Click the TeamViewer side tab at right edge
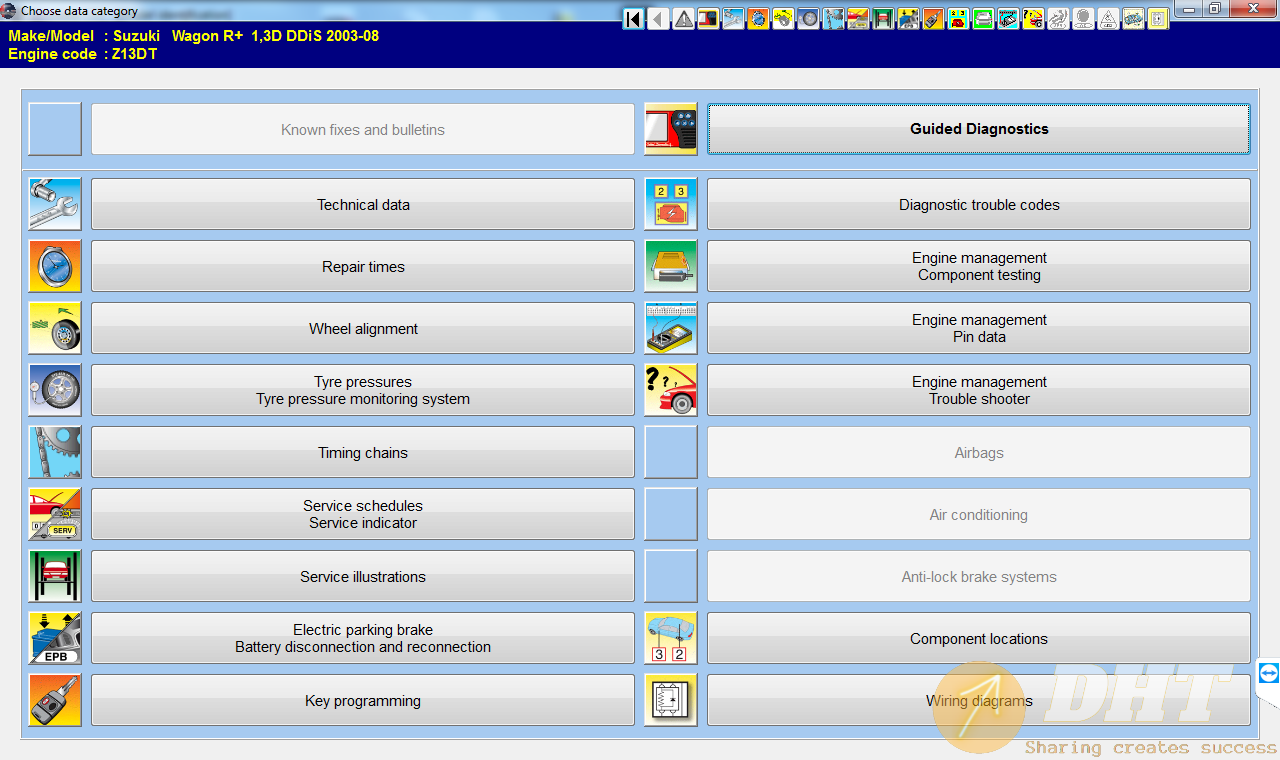The image size is (1280, 760). point(1268,673)
